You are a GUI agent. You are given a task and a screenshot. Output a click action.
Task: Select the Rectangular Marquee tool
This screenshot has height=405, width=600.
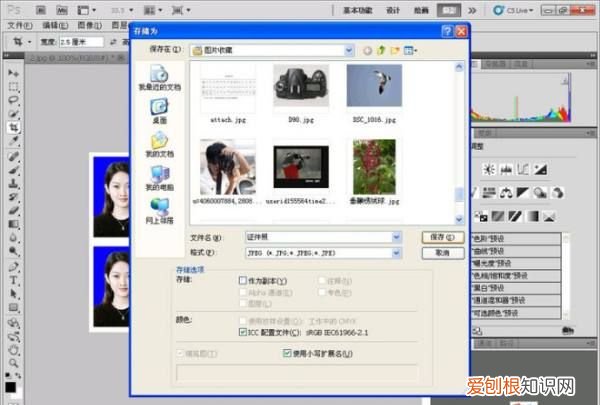13,87
